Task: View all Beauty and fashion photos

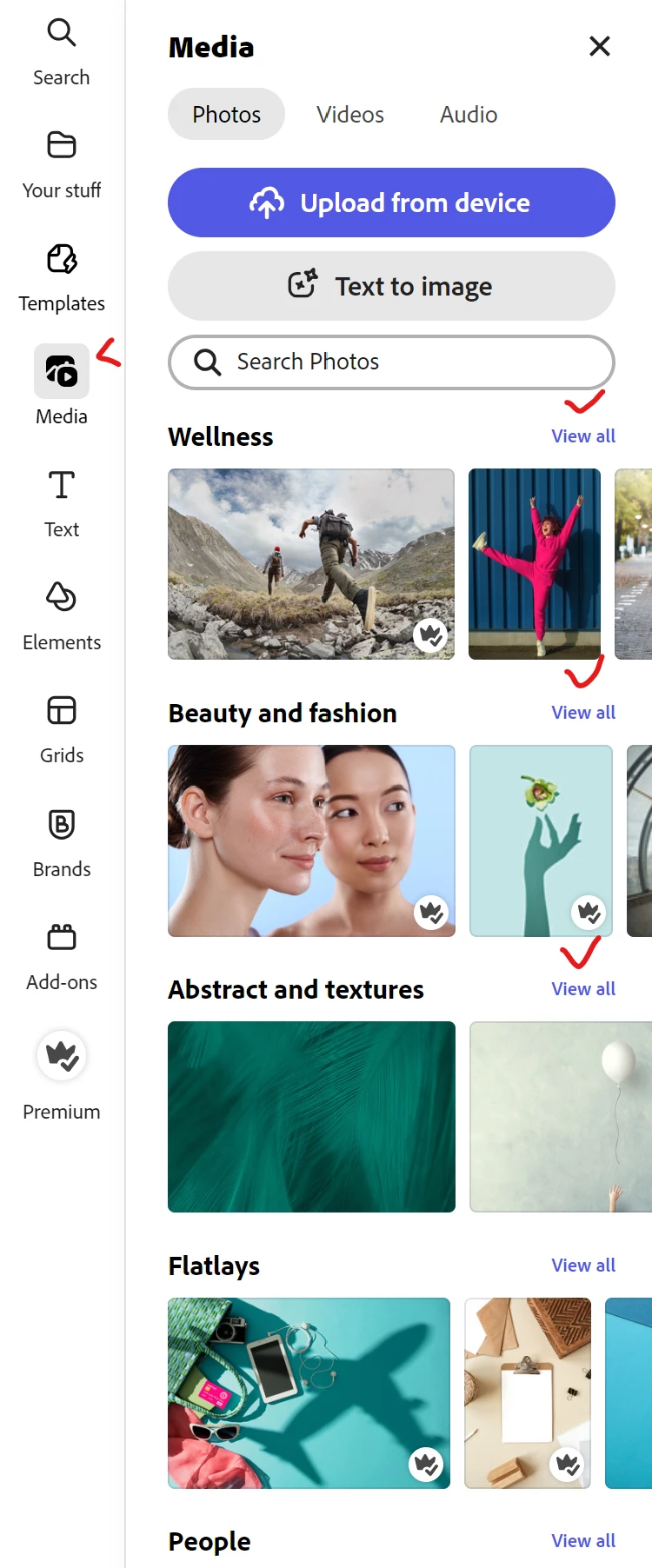Action: point(583,713)
